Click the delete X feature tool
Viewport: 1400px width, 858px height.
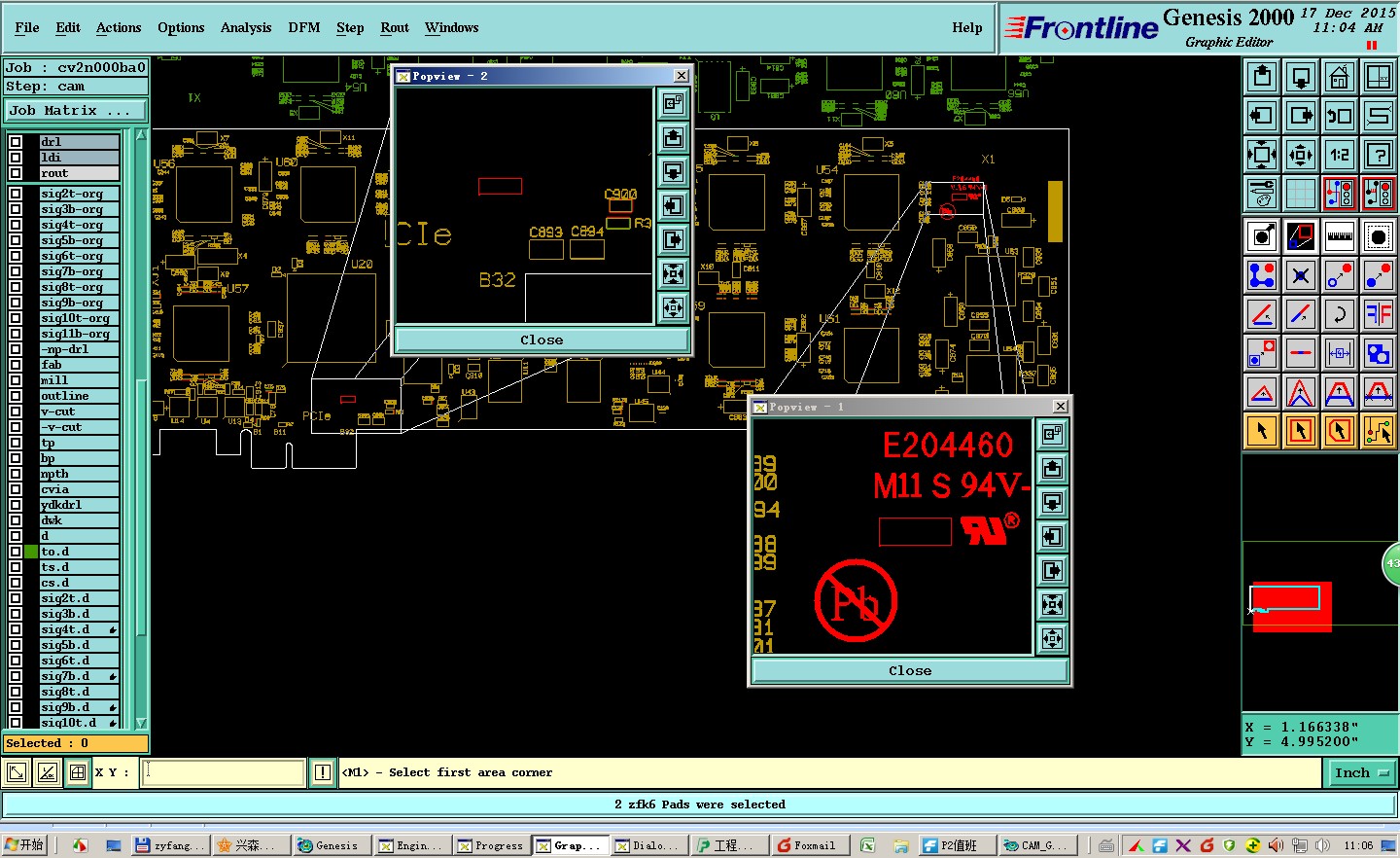pos(1301,275)
